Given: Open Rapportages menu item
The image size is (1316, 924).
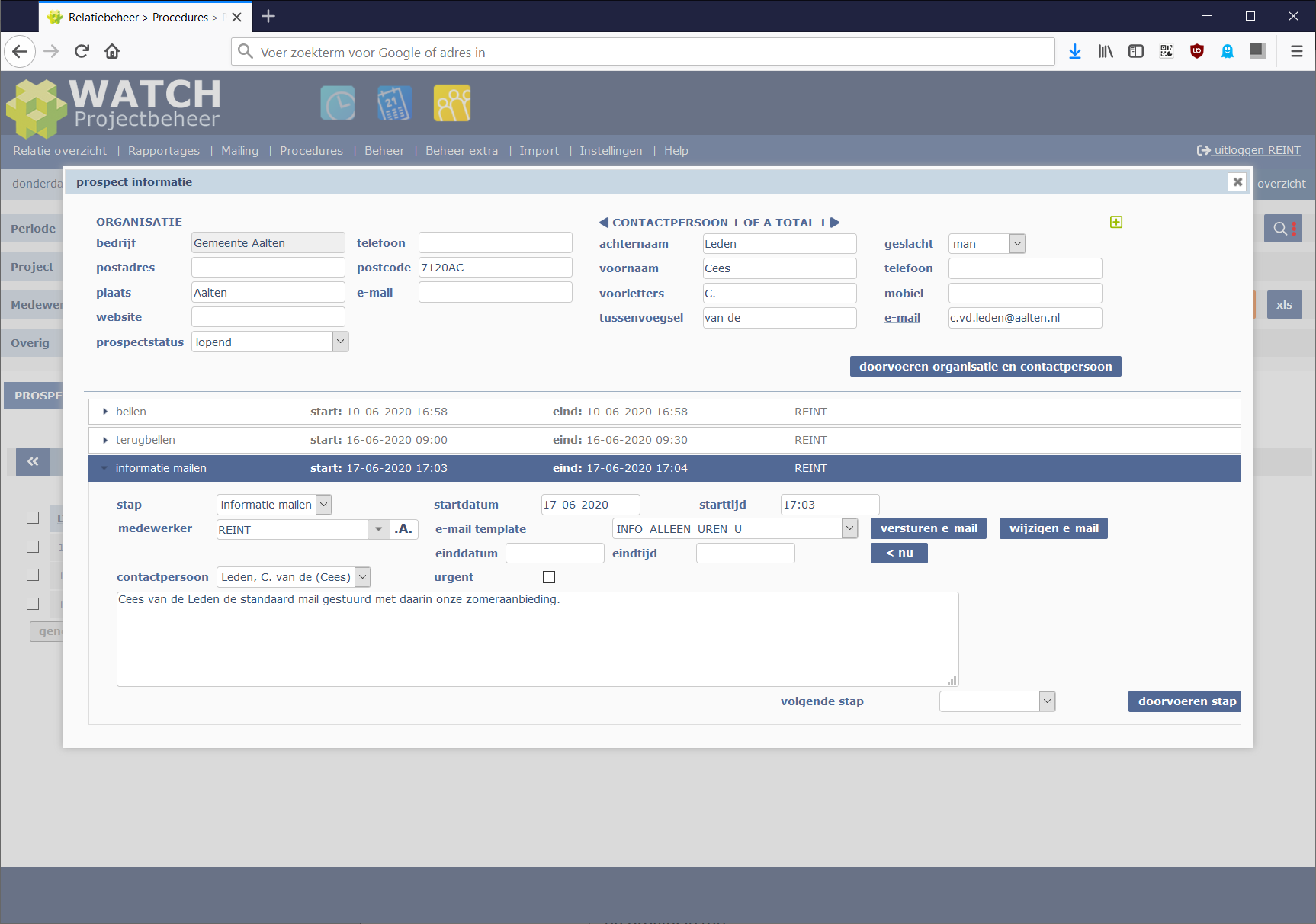Looking at the screenshot, I should pos(164,151).
